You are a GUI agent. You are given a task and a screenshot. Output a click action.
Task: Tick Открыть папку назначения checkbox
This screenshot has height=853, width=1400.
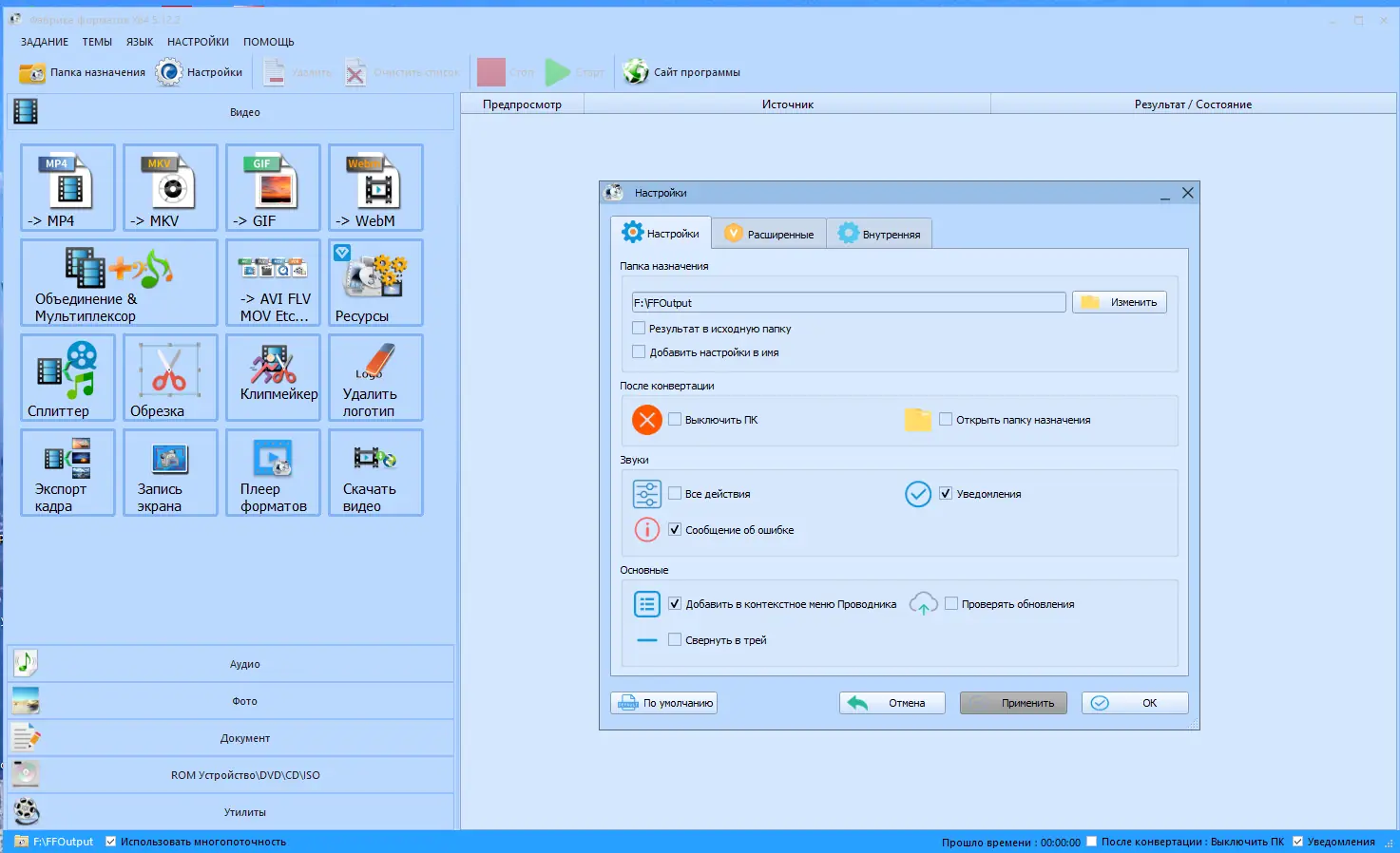coord(946,420)
